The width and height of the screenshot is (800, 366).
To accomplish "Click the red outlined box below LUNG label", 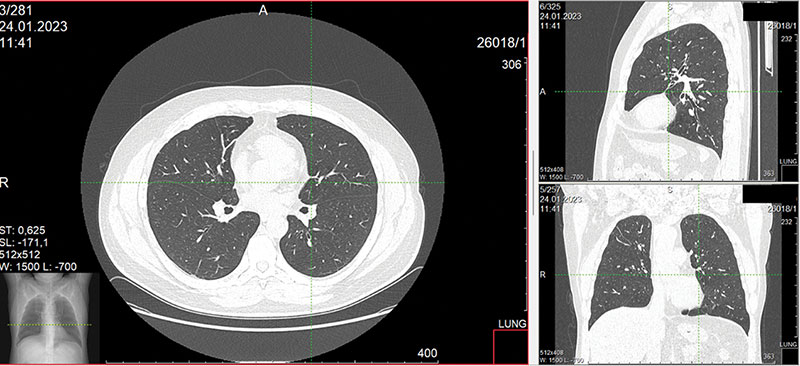I will pos(511,347).
